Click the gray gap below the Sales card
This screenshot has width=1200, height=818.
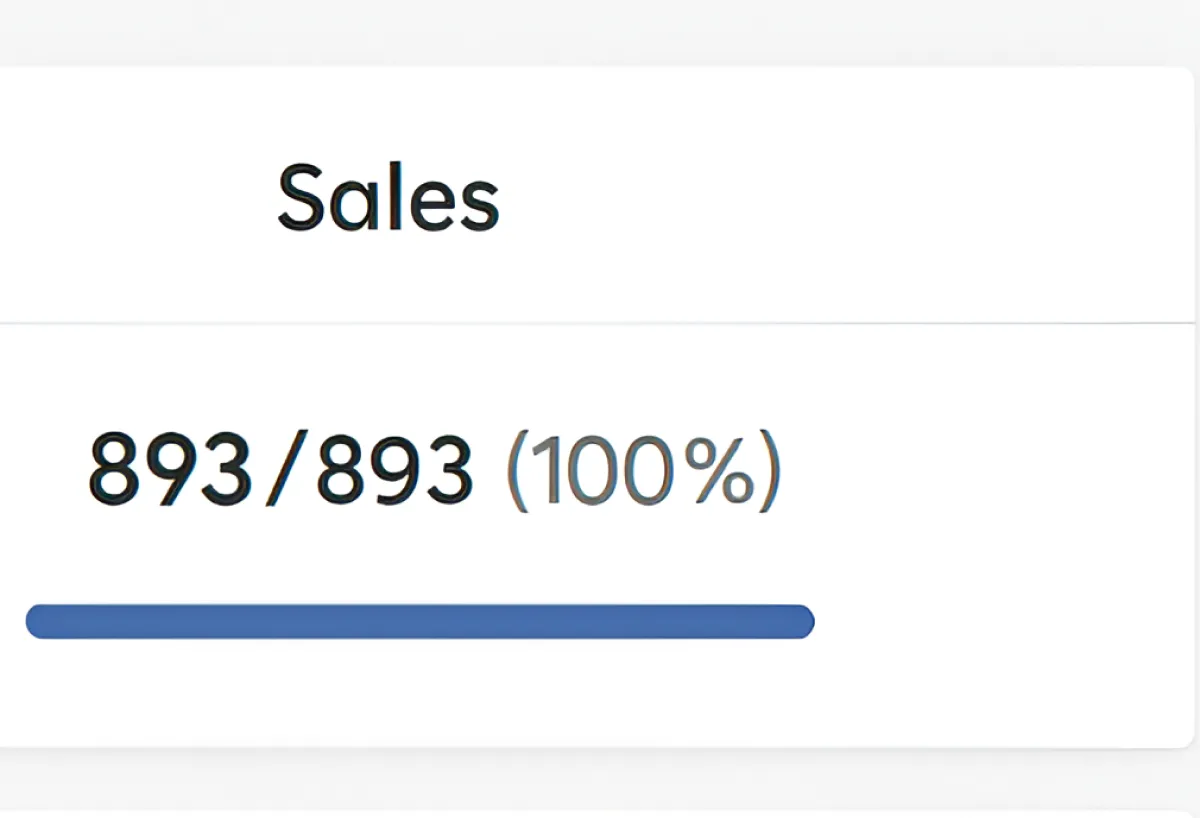tap(600, 780)
